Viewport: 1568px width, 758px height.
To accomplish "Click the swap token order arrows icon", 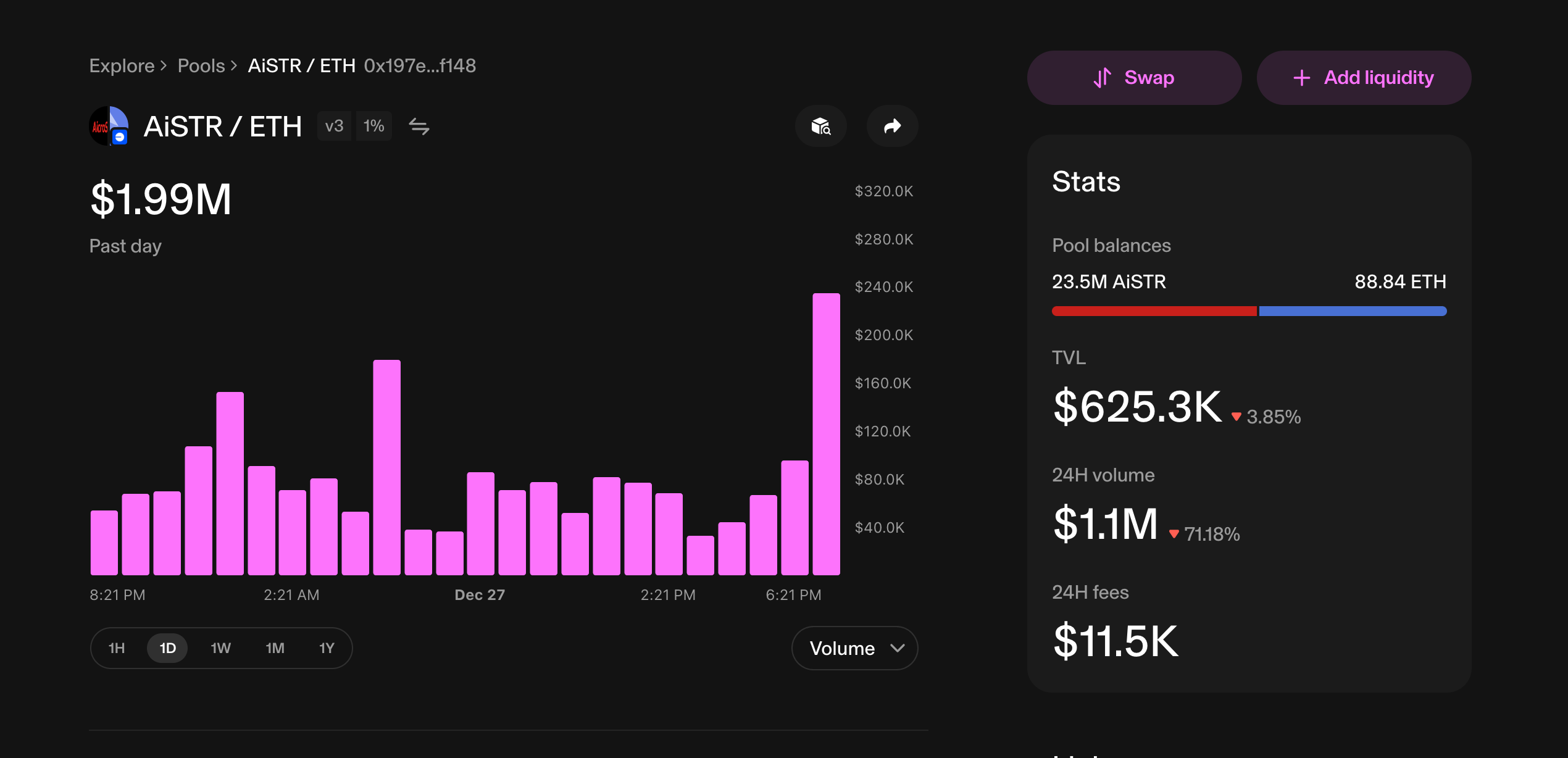I will (x=419, y=127).
